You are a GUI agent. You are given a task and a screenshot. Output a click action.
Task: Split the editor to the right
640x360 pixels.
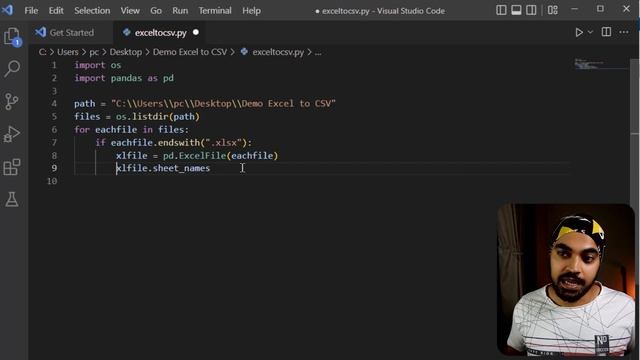point(606,32)
